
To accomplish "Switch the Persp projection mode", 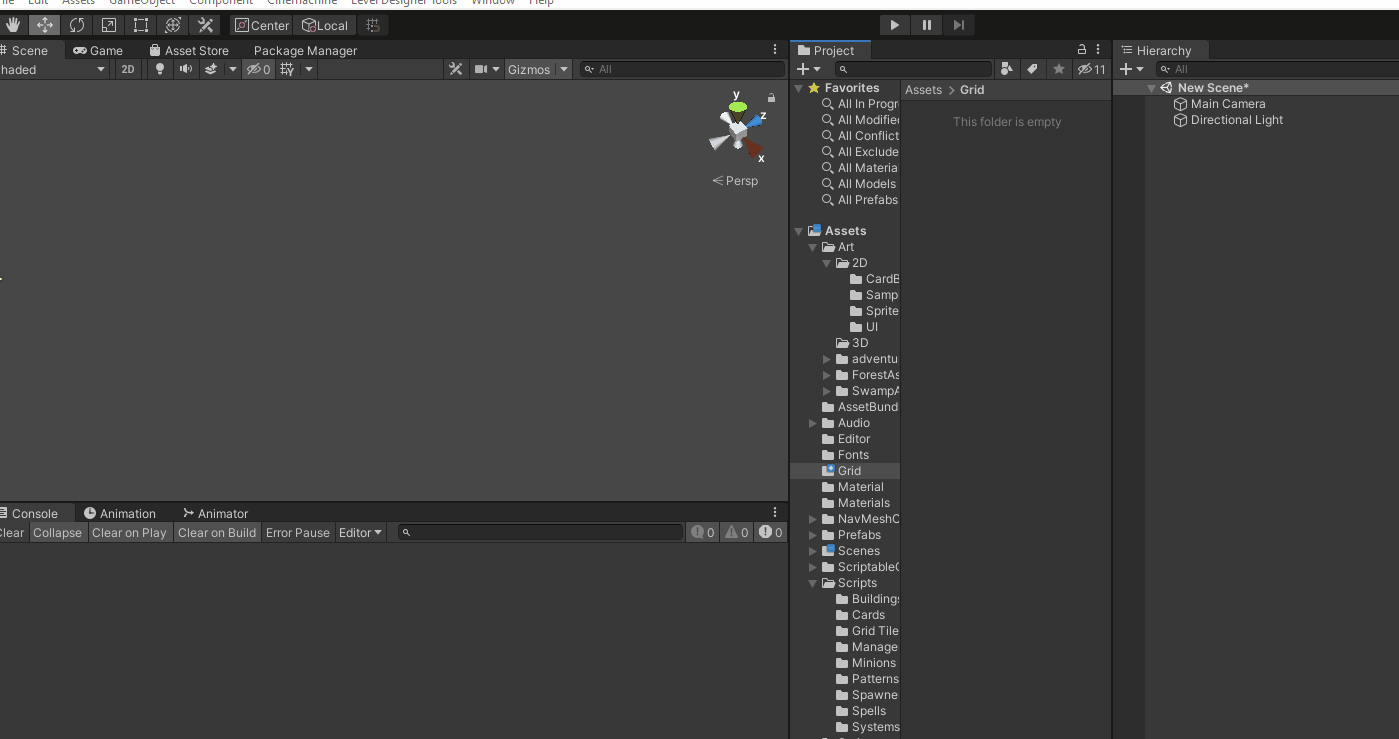I will 735,181.
